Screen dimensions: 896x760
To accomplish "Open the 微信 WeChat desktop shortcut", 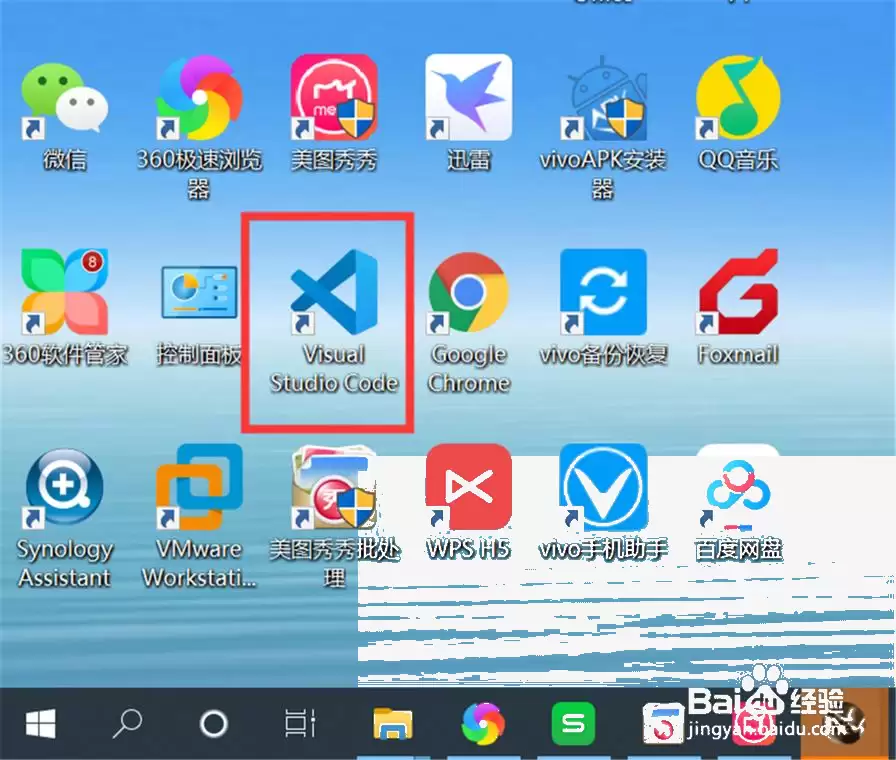I will 65,98.
